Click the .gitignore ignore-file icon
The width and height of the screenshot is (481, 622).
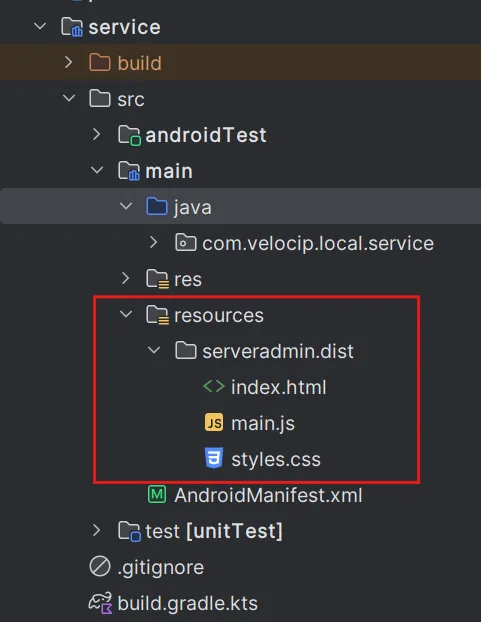click(x=100, y=566)
